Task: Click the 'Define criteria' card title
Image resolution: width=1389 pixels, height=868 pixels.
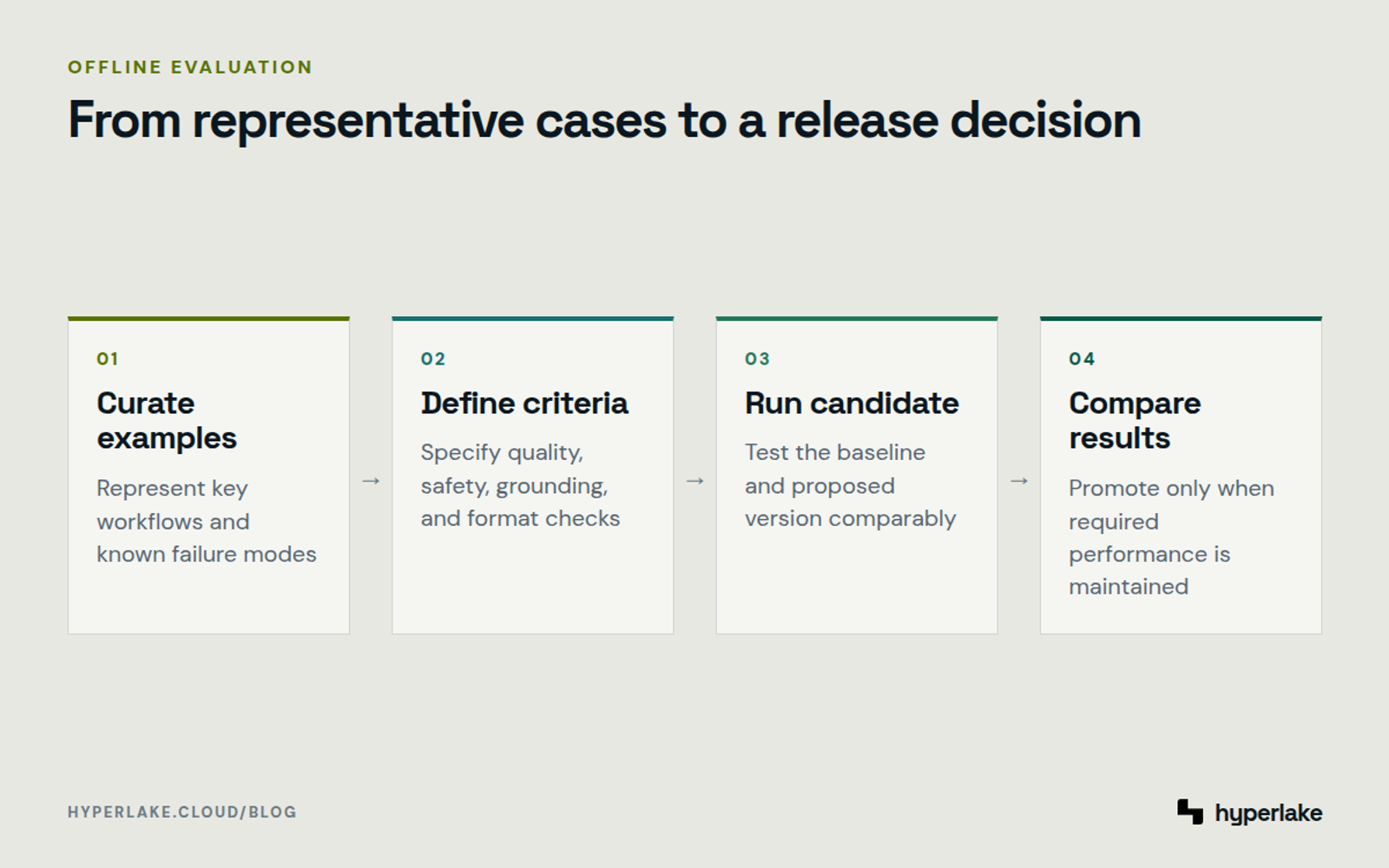Action: [524, 404]
